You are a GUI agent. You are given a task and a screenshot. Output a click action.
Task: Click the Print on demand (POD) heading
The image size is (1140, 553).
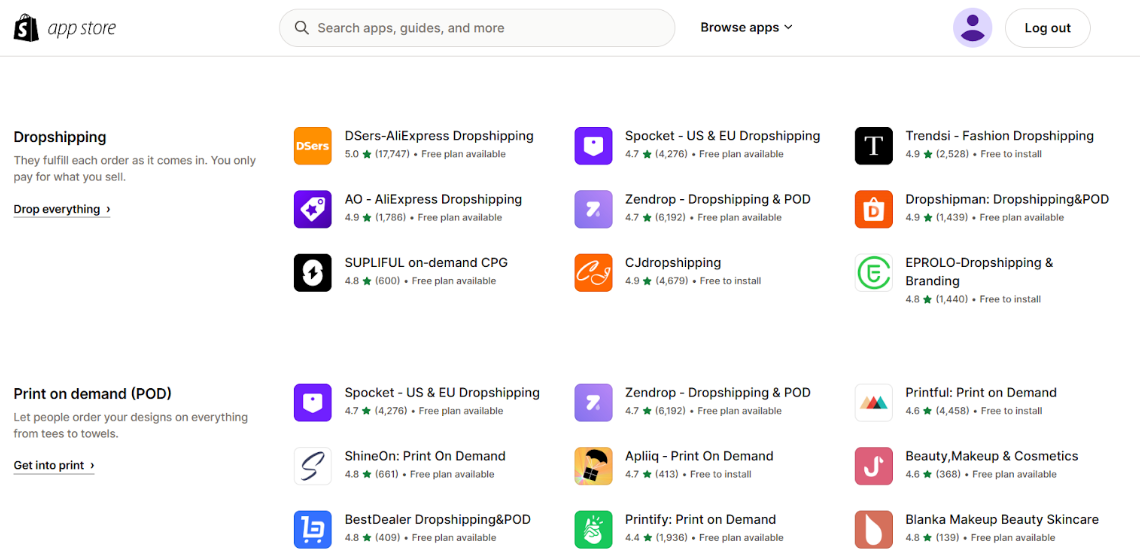92,394
